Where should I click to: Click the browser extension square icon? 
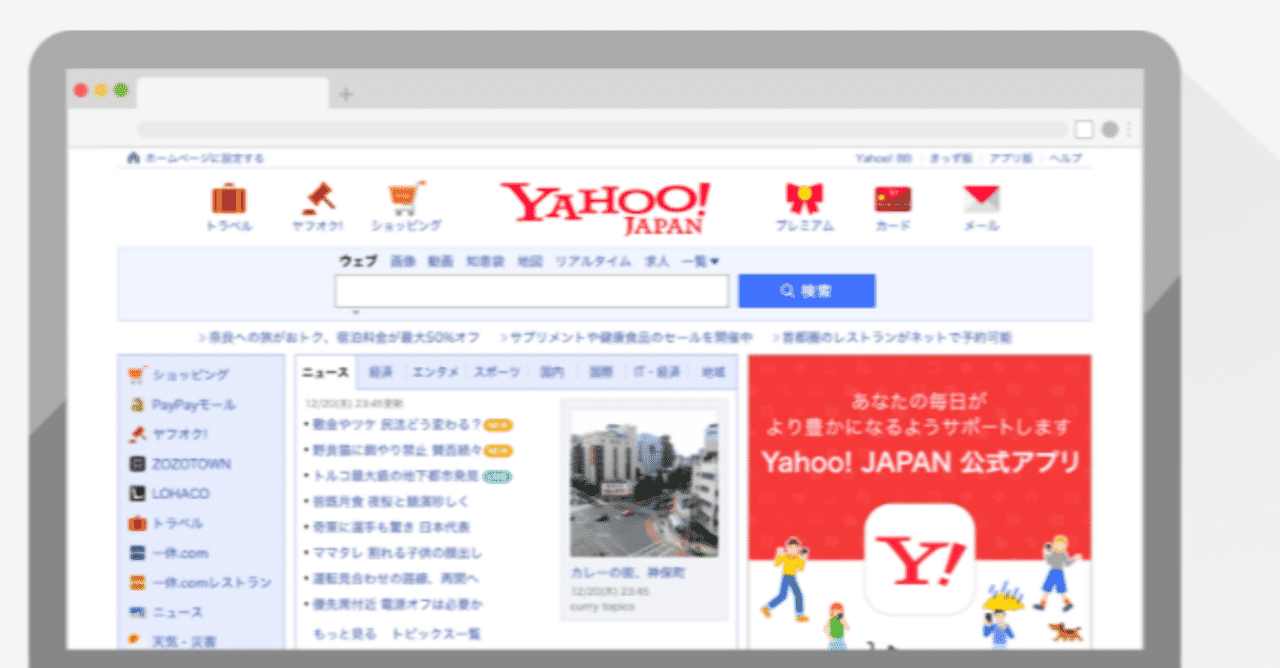point(1084,129)
